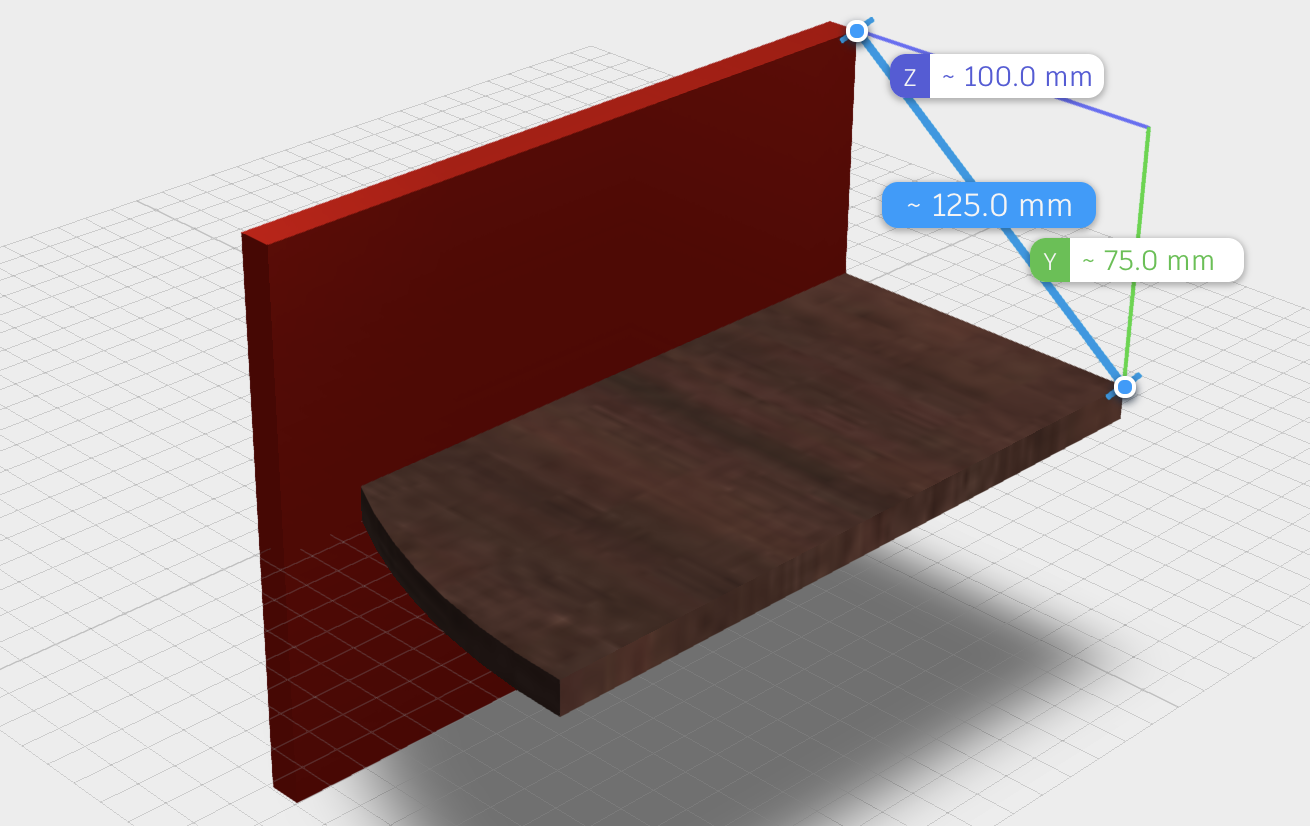Screen dimensions: 1310x826
Task: Click the green Y axis badge
Action: click(x=1050, y=261)
